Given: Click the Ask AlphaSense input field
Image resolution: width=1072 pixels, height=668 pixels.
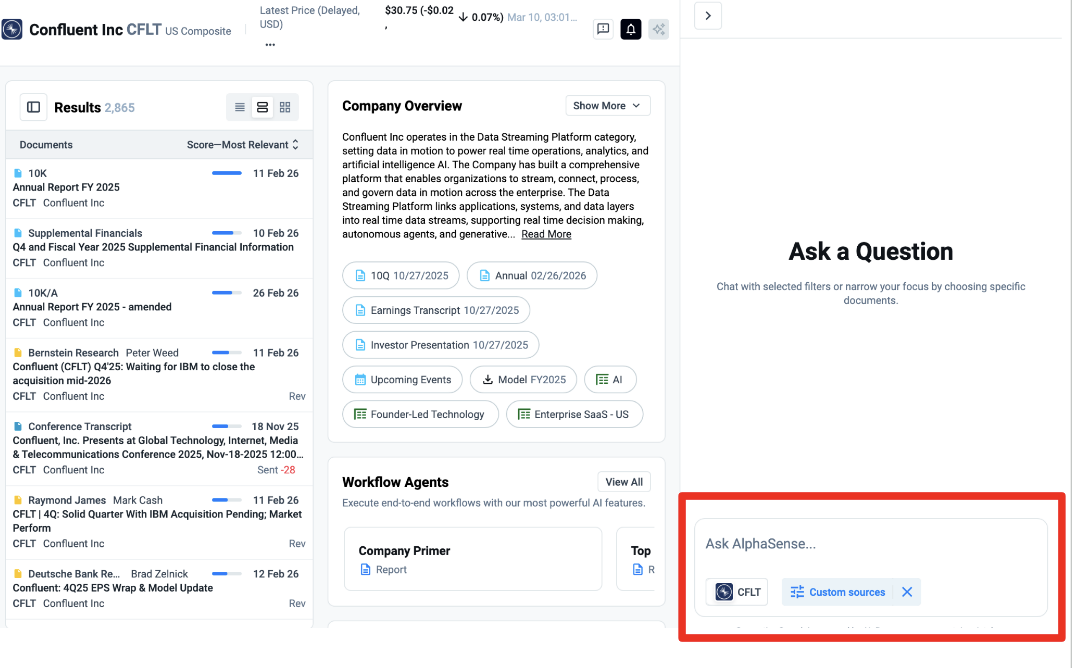Looking at the screenshot, I should point(870,544).
